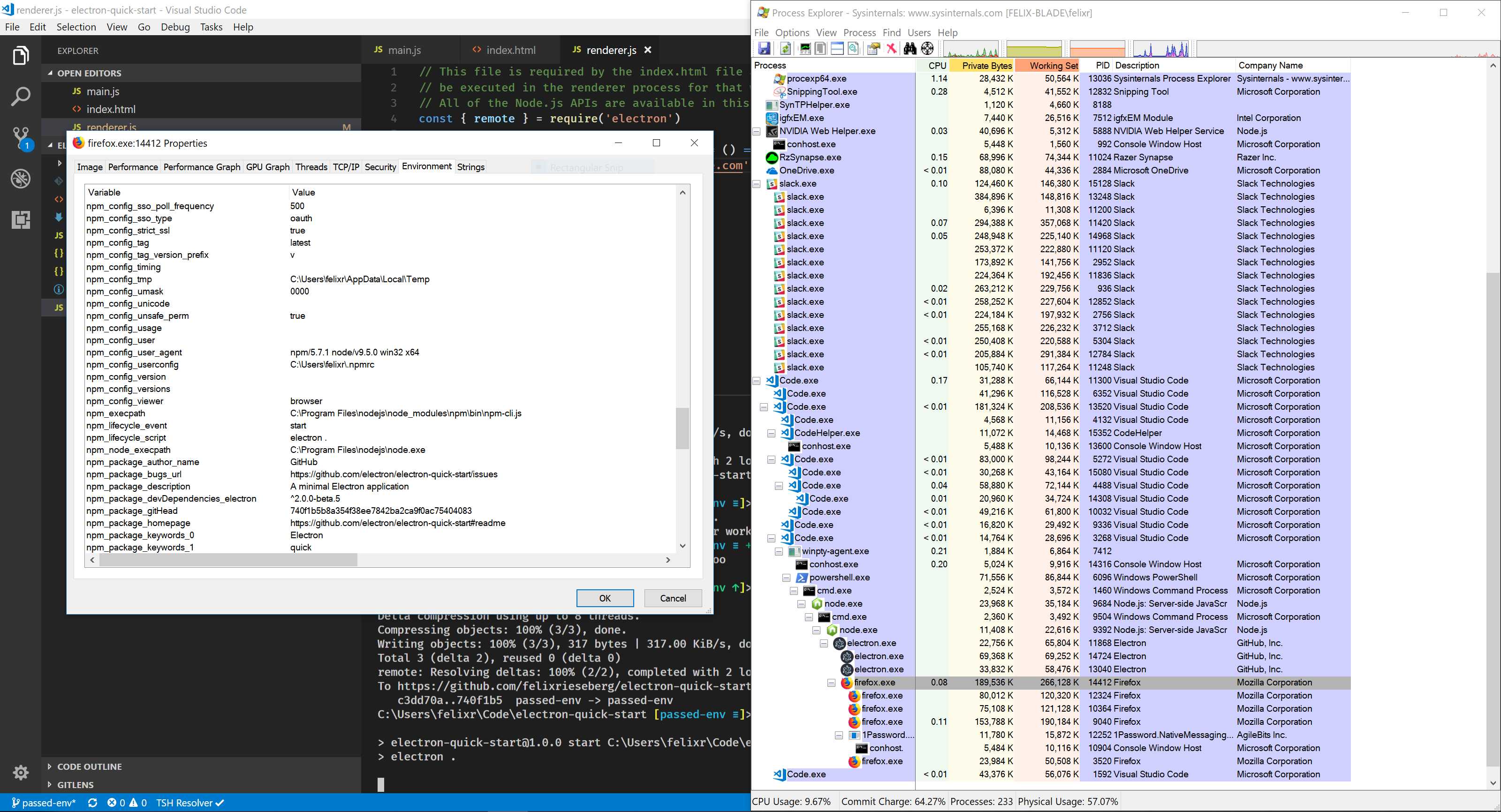Open the Process menu in Process Explorer
The image size is (1501, 812).
click(x=859, y=33)
